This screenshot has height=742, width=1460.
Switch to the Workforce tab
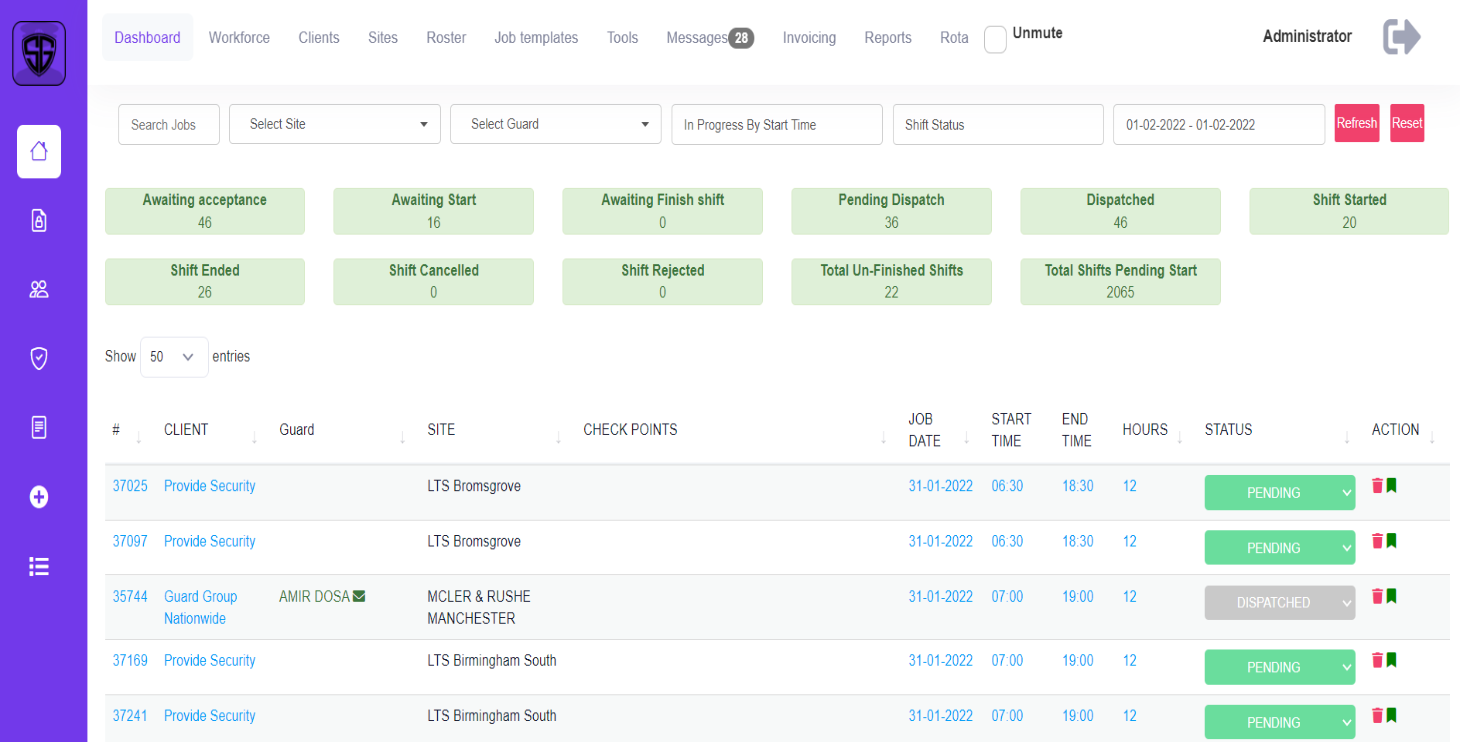click(x=239, y=37)
